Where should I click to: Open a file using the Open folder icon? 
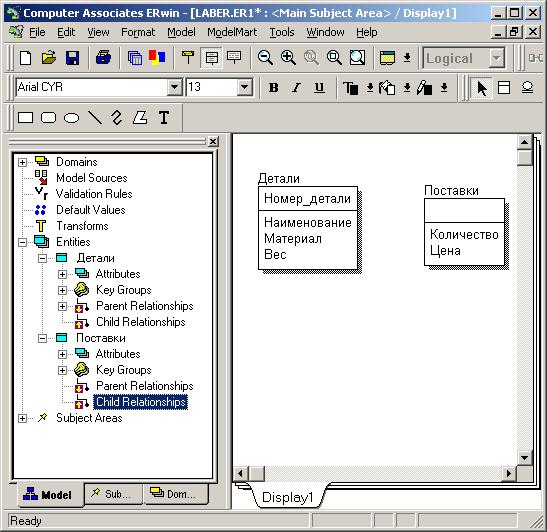pos(49,58)
